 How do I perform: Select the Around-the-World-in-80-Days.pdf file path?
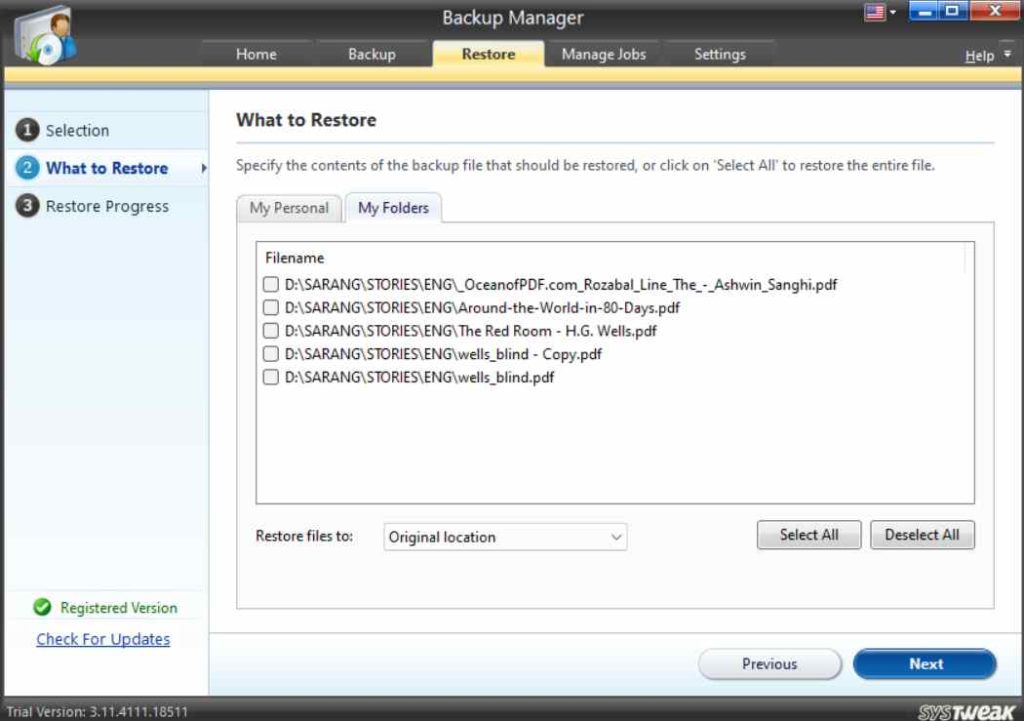pyautogui.click(x=482, y=308)
